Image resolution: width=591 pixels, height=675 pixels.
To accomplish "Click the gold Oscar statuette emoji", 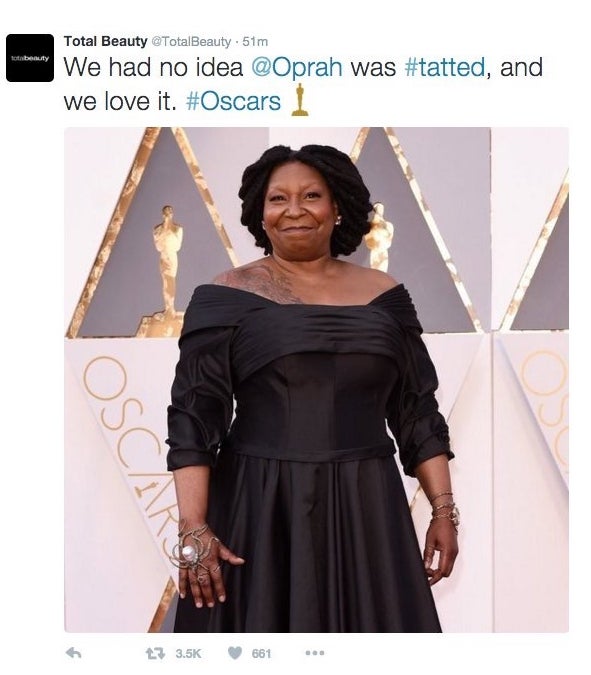I will (x=300, y=100).
